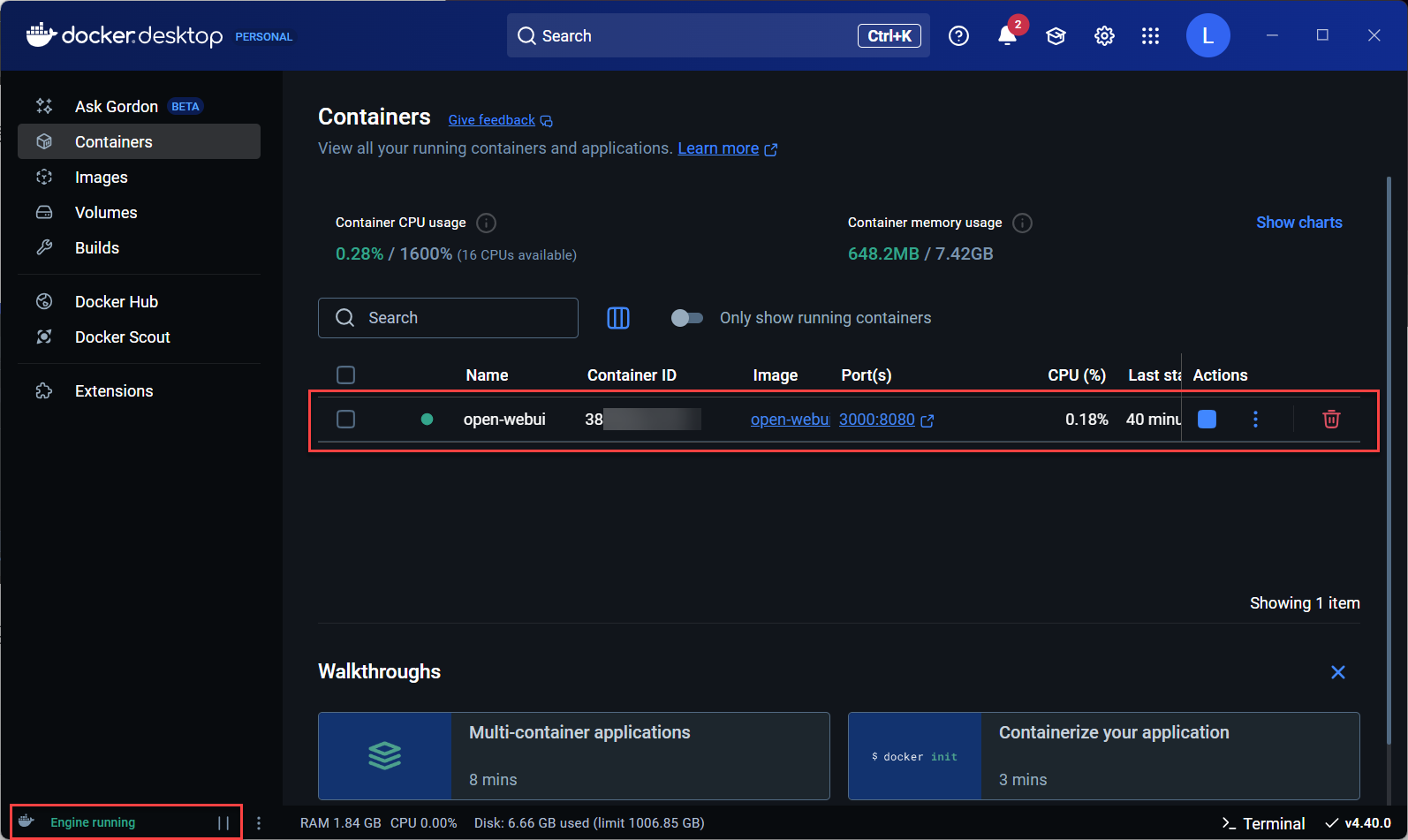This screenshot has width=1408, height=840.
Task: Open more actions for open-webui container
Action: [1255, 419]
